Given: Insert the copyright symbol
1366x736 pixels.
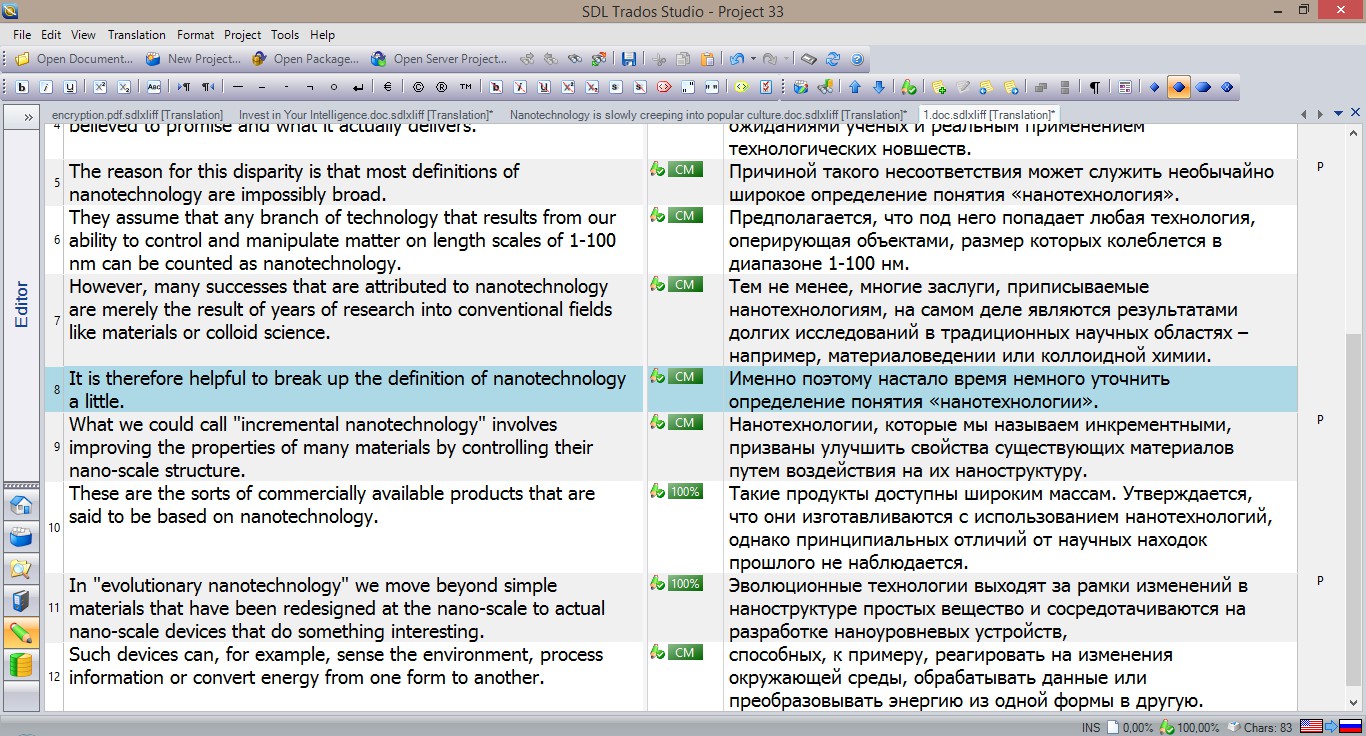Looking at the screenshot, I should point(418,87).
